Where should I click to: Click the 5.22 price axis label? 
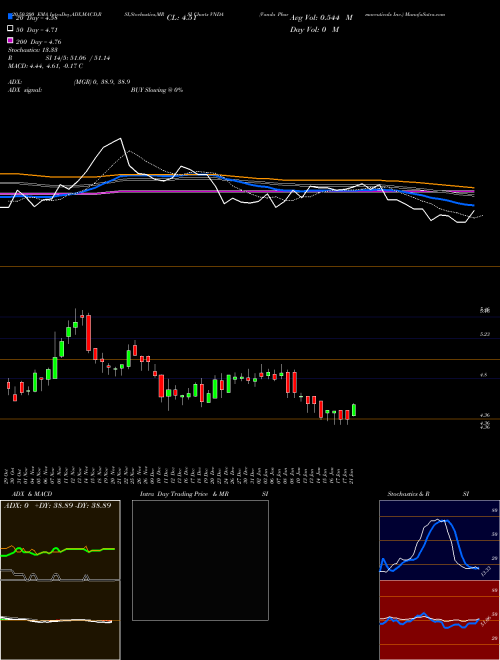(x=485, y=334)
